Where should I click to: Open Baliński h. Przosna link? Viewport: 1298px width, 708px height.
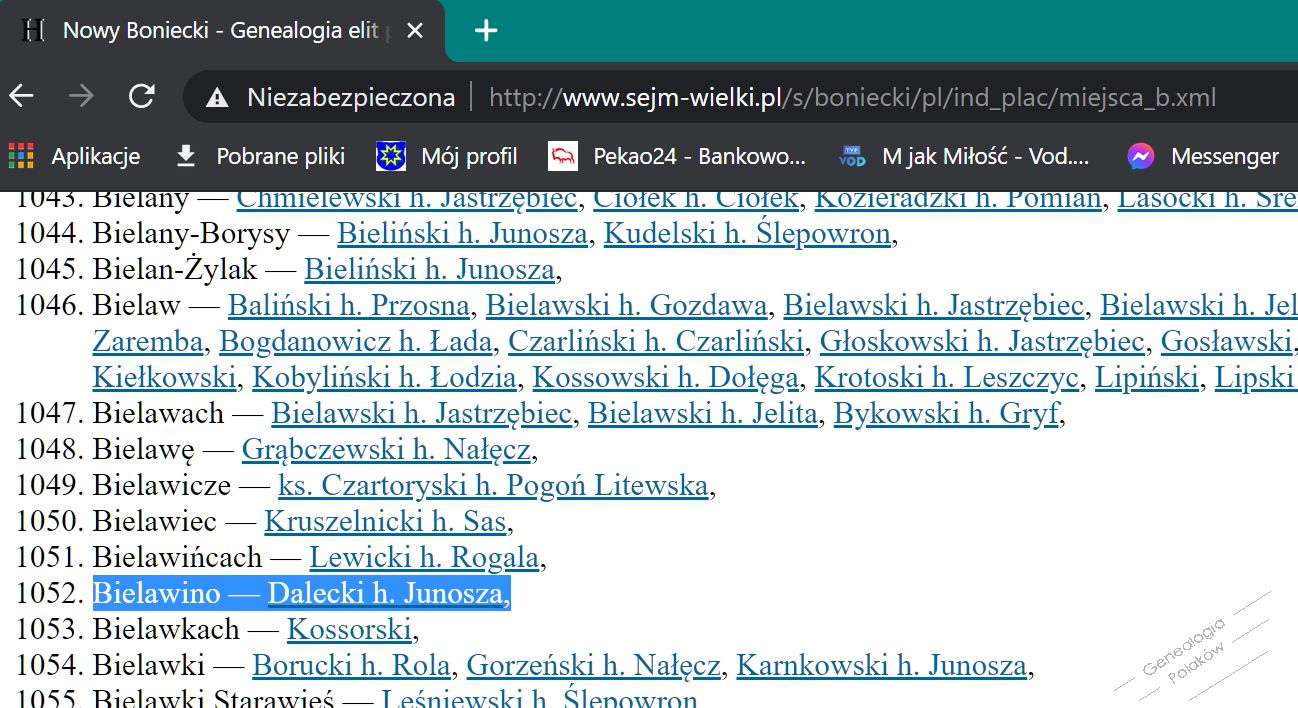coord(349,306)
